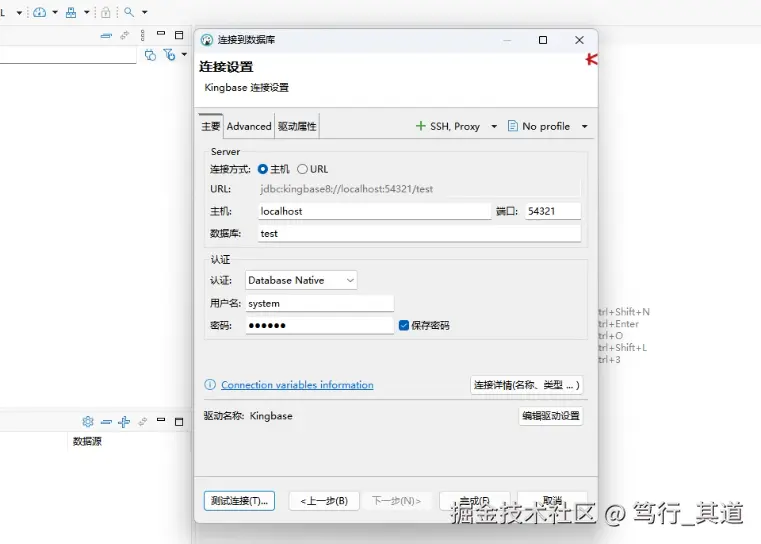Image resolution: width=761 pixels, height=544 pixels.
Task: Close the connect-to-database dialog
Action: pos(579,40)
